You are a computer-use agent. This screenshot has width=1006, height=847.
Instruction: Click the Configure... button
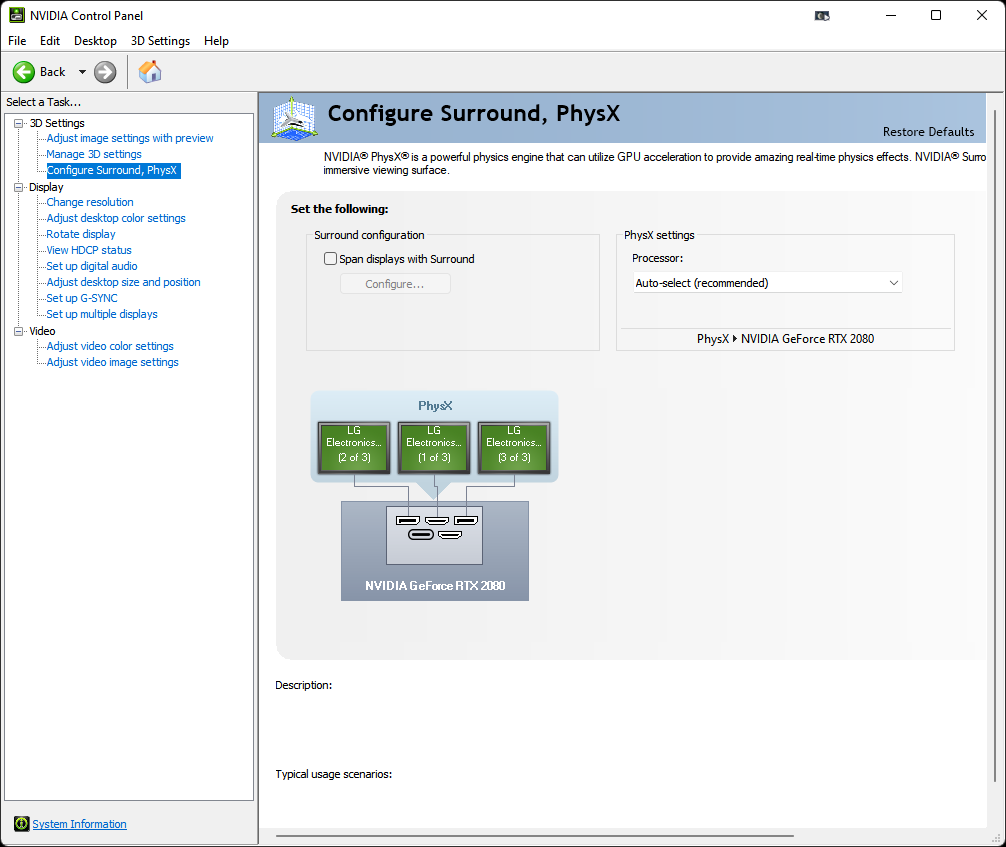tap(395, 284)
